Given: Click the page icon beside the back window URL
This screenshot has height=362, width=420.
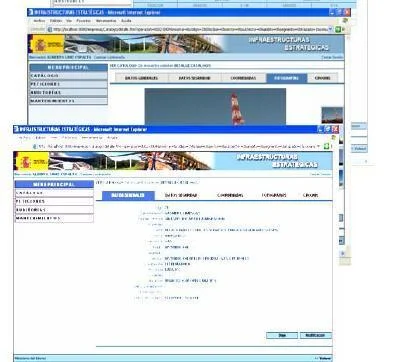Looking at the screenshot, I should click(x=50, y=29).
